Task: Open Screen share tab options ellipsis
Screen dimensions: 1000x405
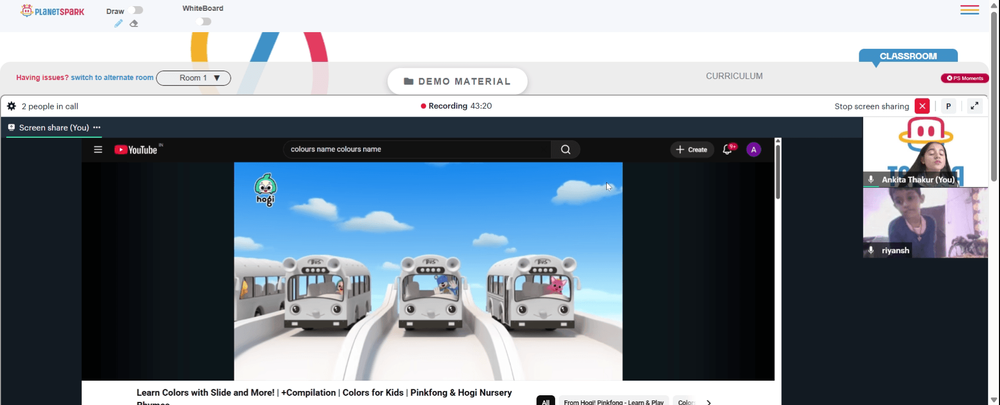Action: coord(97,128)
